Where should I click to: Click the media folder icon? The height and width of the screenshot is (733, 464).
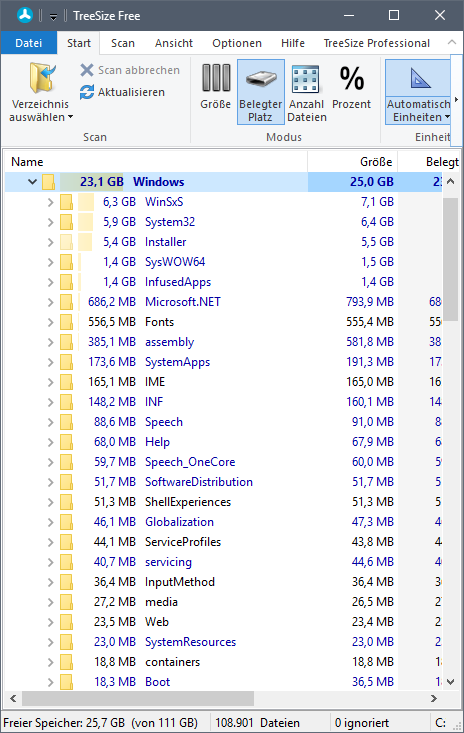[66, 602]
